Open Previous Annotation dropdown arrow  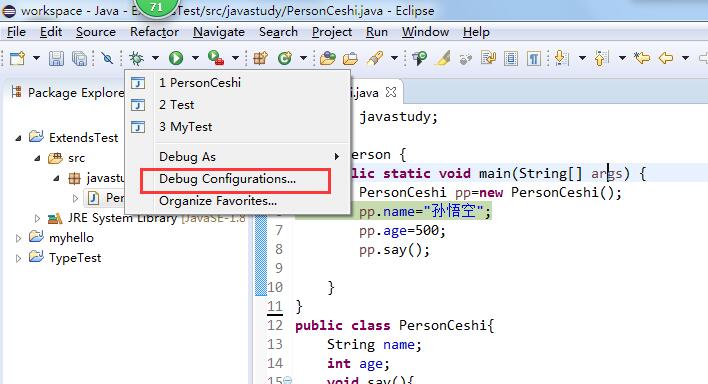(622, 58)
